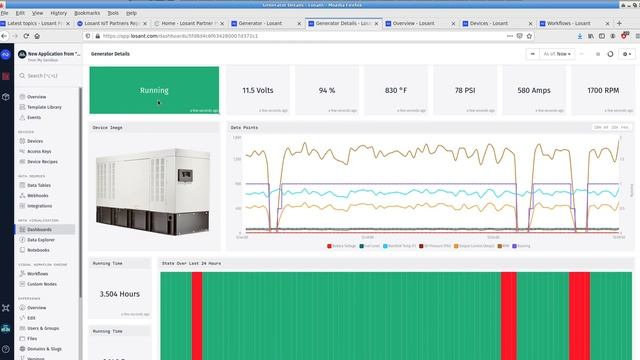Viewport: 640px width, 360px height.
Task: Toggle Running series in legend
Action: pos(521,246)
